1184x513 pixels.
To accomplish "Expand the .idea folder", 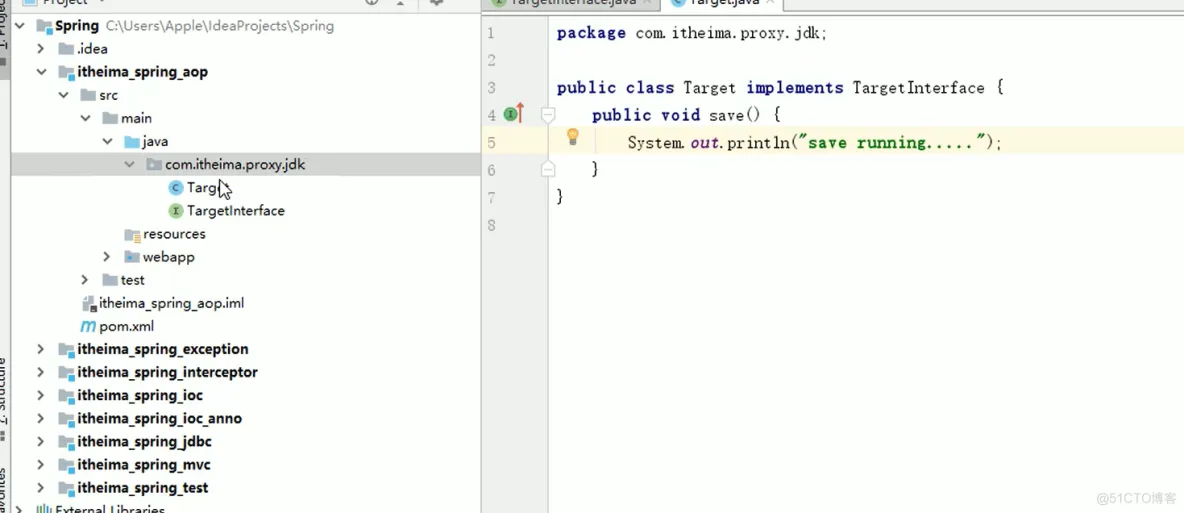I will click(41, 49).
